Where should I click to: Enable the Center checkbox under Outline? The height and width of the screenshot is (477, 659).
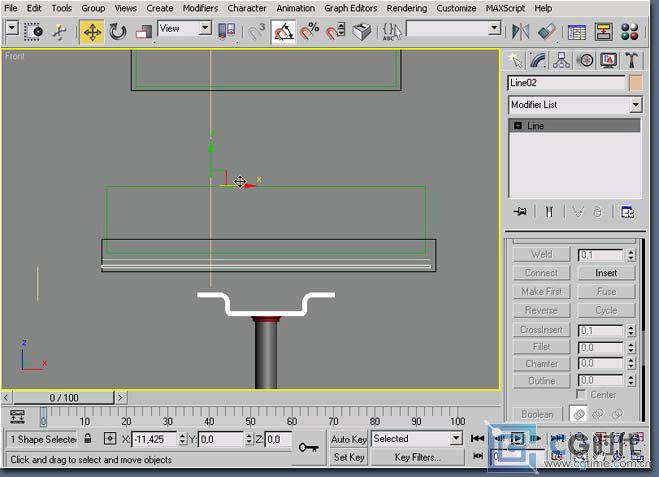point(581,395)
